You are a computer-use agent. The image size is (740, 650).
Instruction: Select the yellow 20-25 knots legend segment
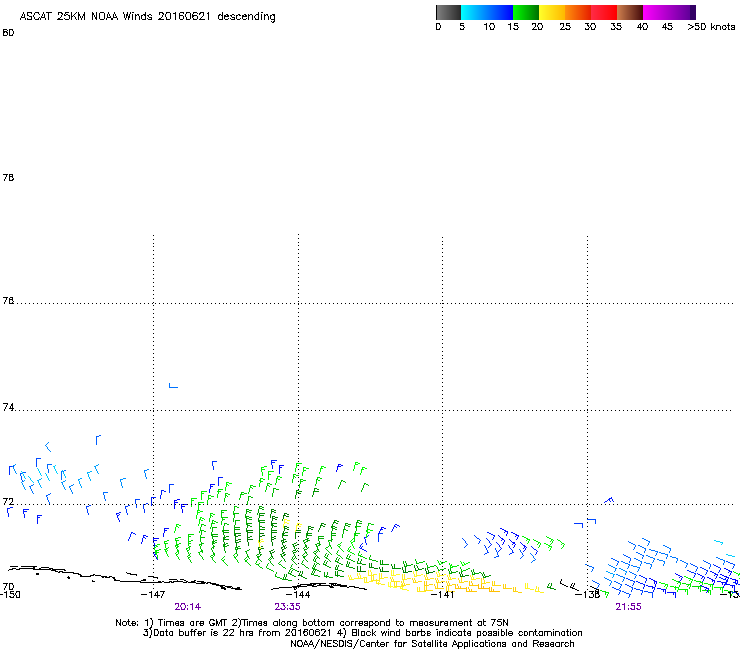[x=552, y=12]
